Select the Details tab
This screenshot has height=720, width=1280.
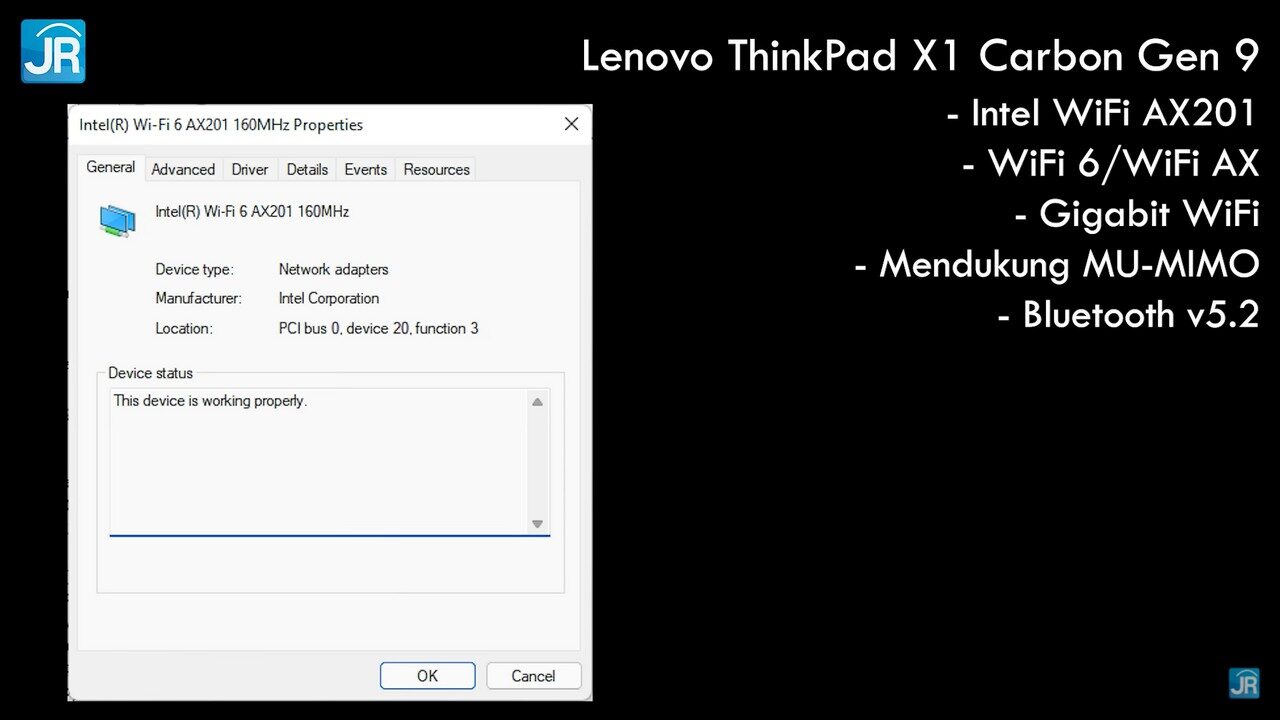pos(307,169)
